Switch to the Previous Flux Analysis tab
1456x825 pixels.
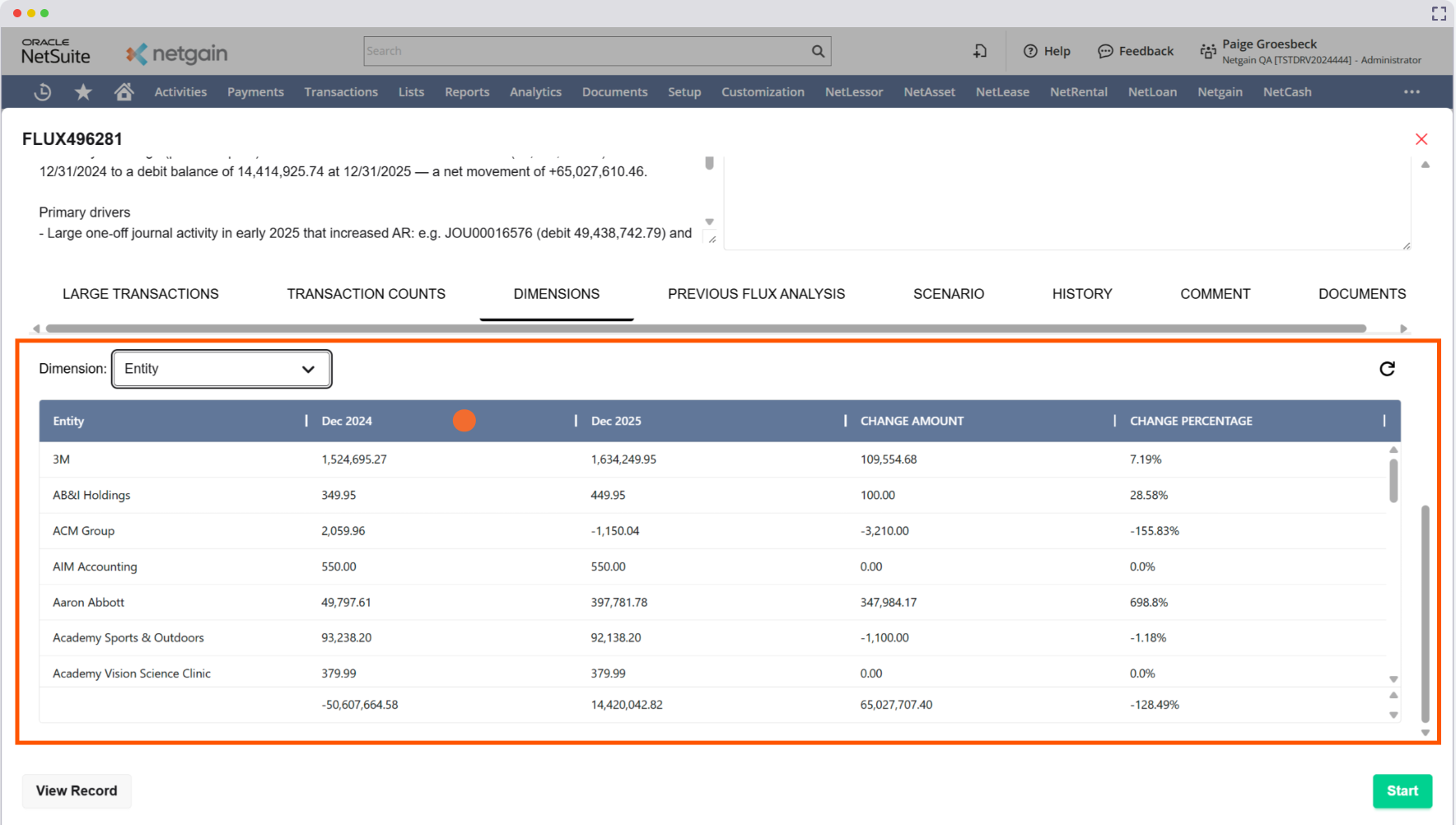pos(756,294)
